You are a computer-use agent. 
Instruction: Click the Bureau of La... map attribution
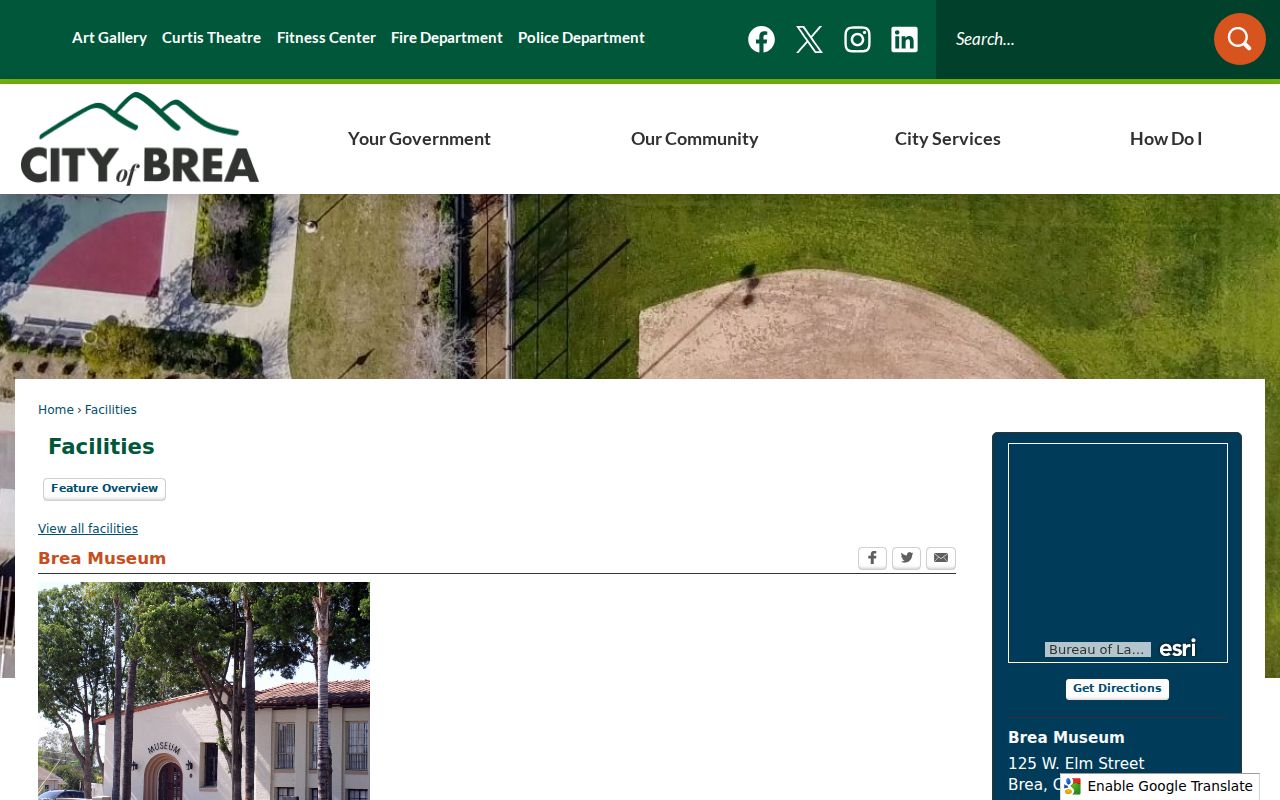click(x=1097, y=650)
